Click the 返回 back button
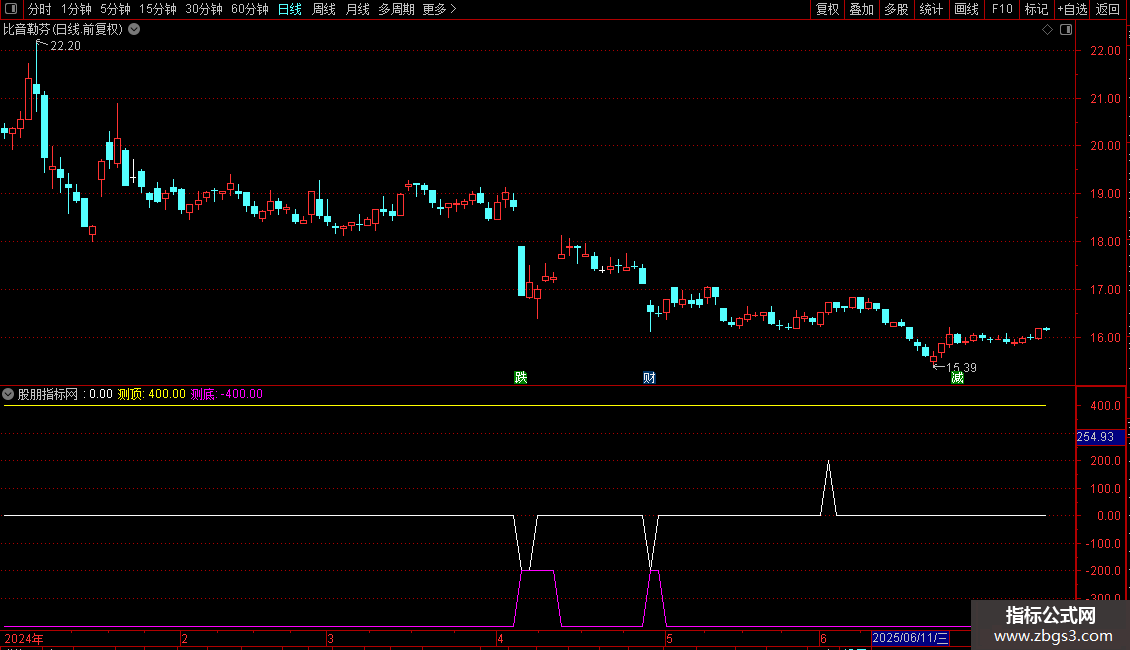Image resolution: width=1130 pixels, height=650 pixels. (x=1108, y=10)
